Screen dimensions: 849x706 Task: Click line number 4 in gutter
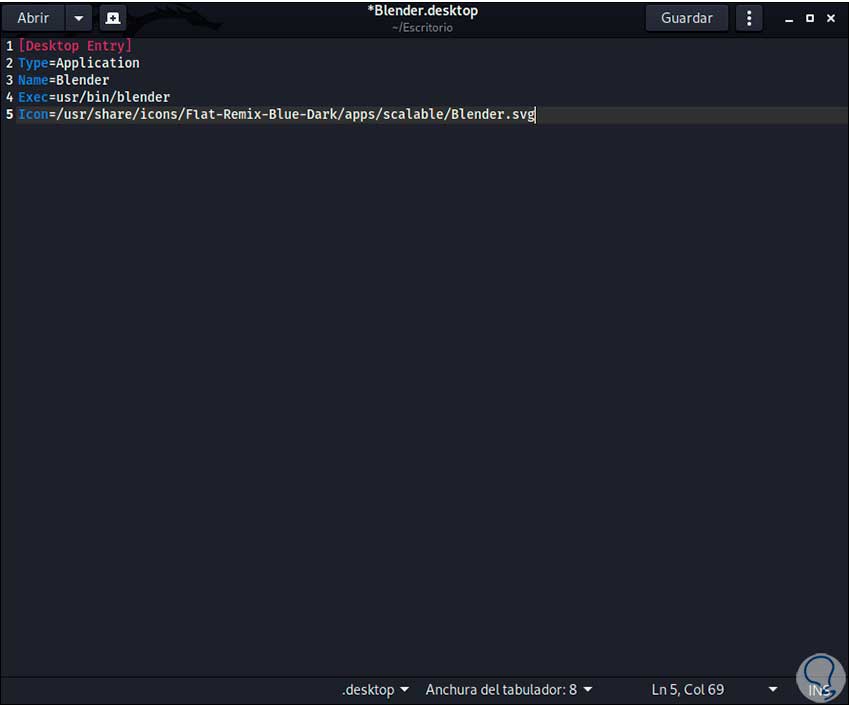(x=9, y=97)
